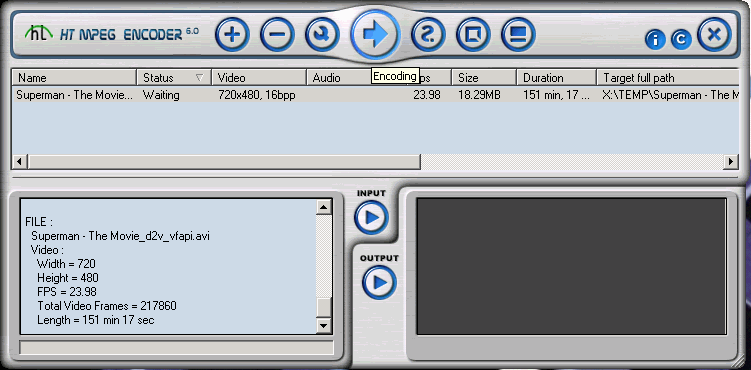Viewport: 751px width, 370px height.
Task: Click the square window mode icon
Action: [x=473, y=34]
